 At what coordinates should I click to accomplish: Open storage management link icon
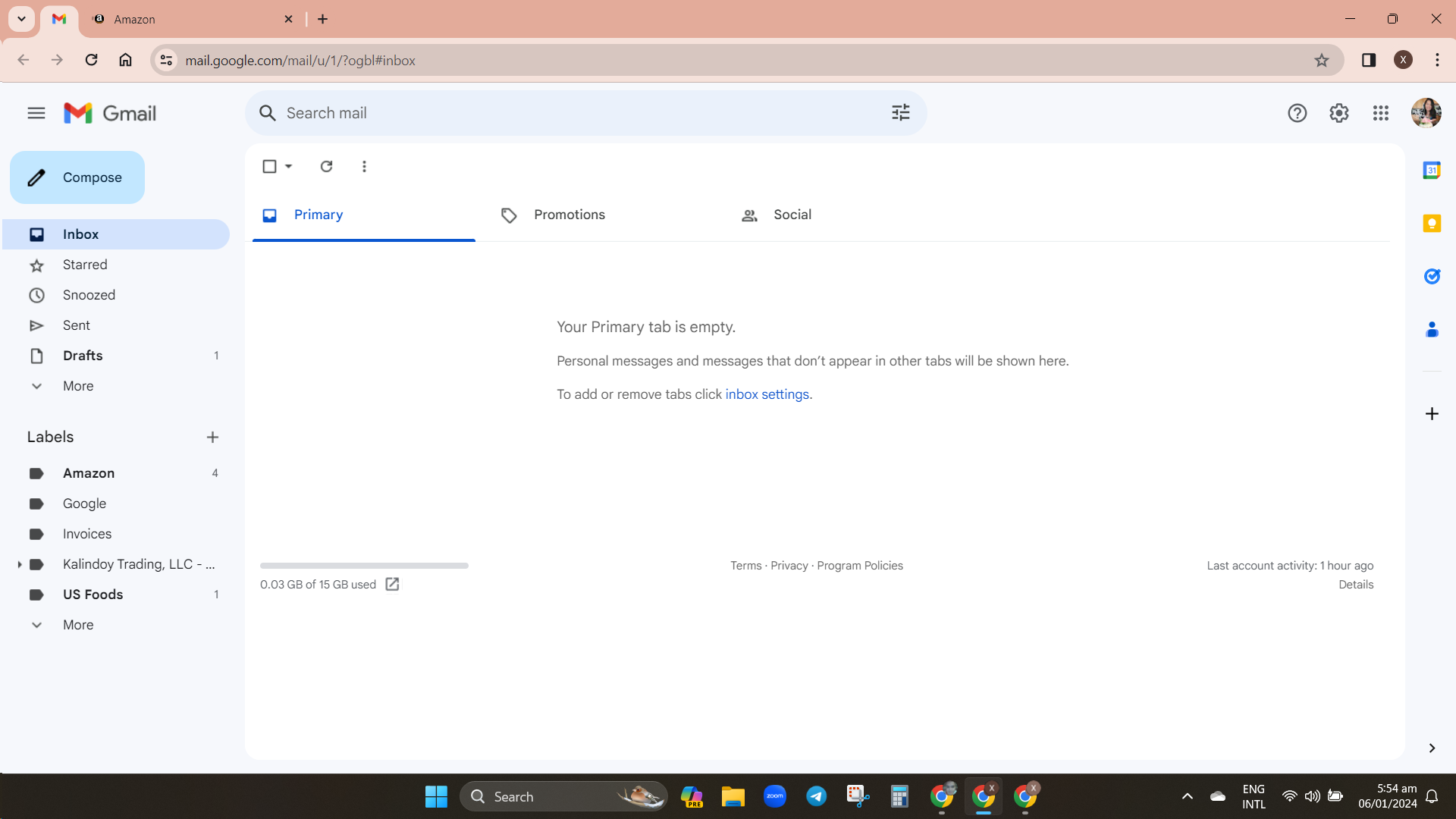coord(392,584)
